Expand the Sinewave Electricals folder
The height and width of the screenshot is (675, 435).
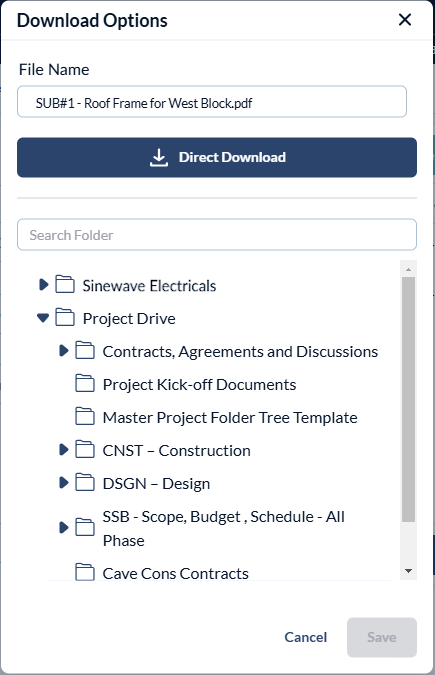[43, 285]
